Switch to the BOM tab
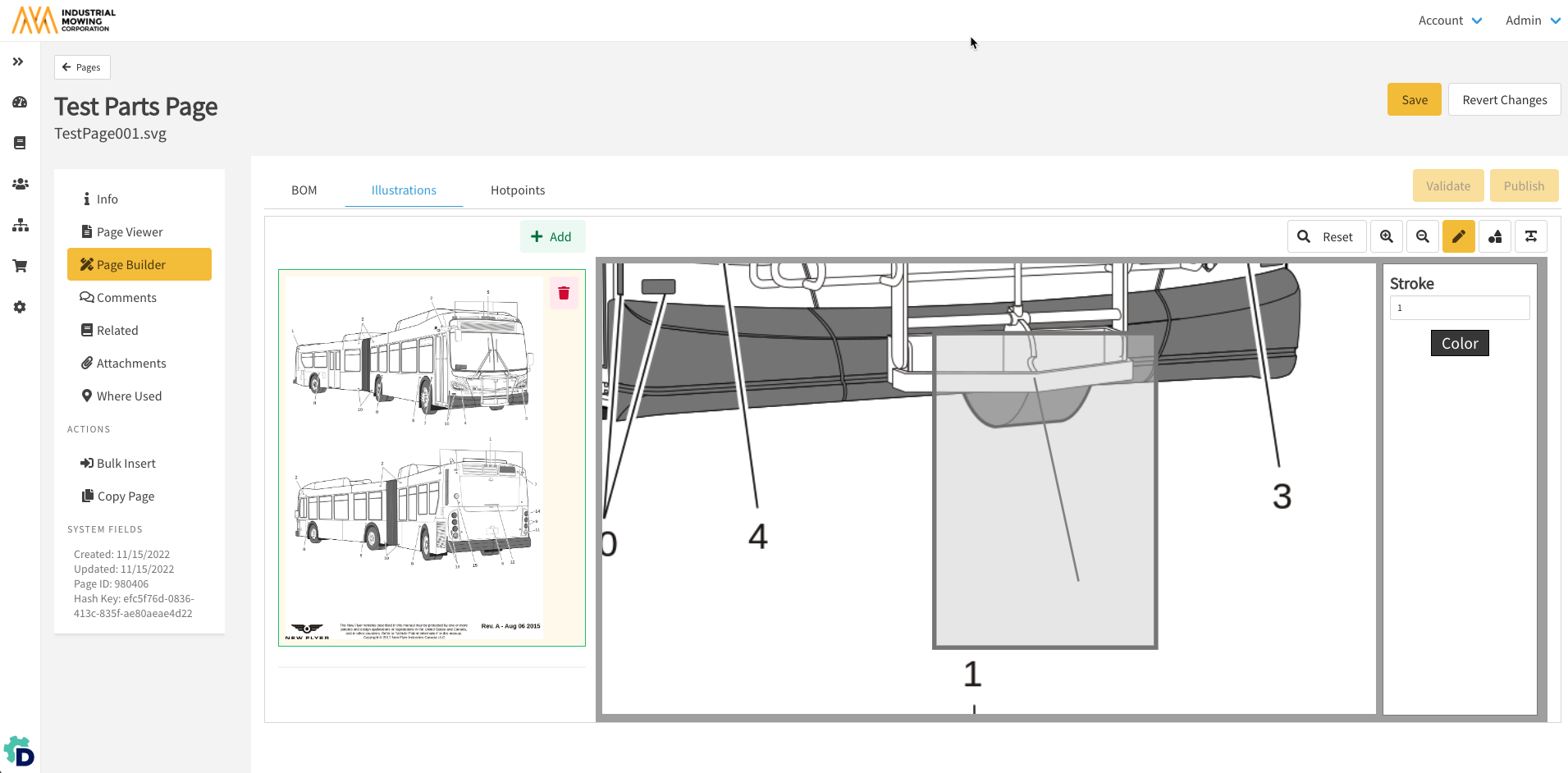The width and height of the screenshot is (1568, 773). pyautogui.click(x=304, y=190)
